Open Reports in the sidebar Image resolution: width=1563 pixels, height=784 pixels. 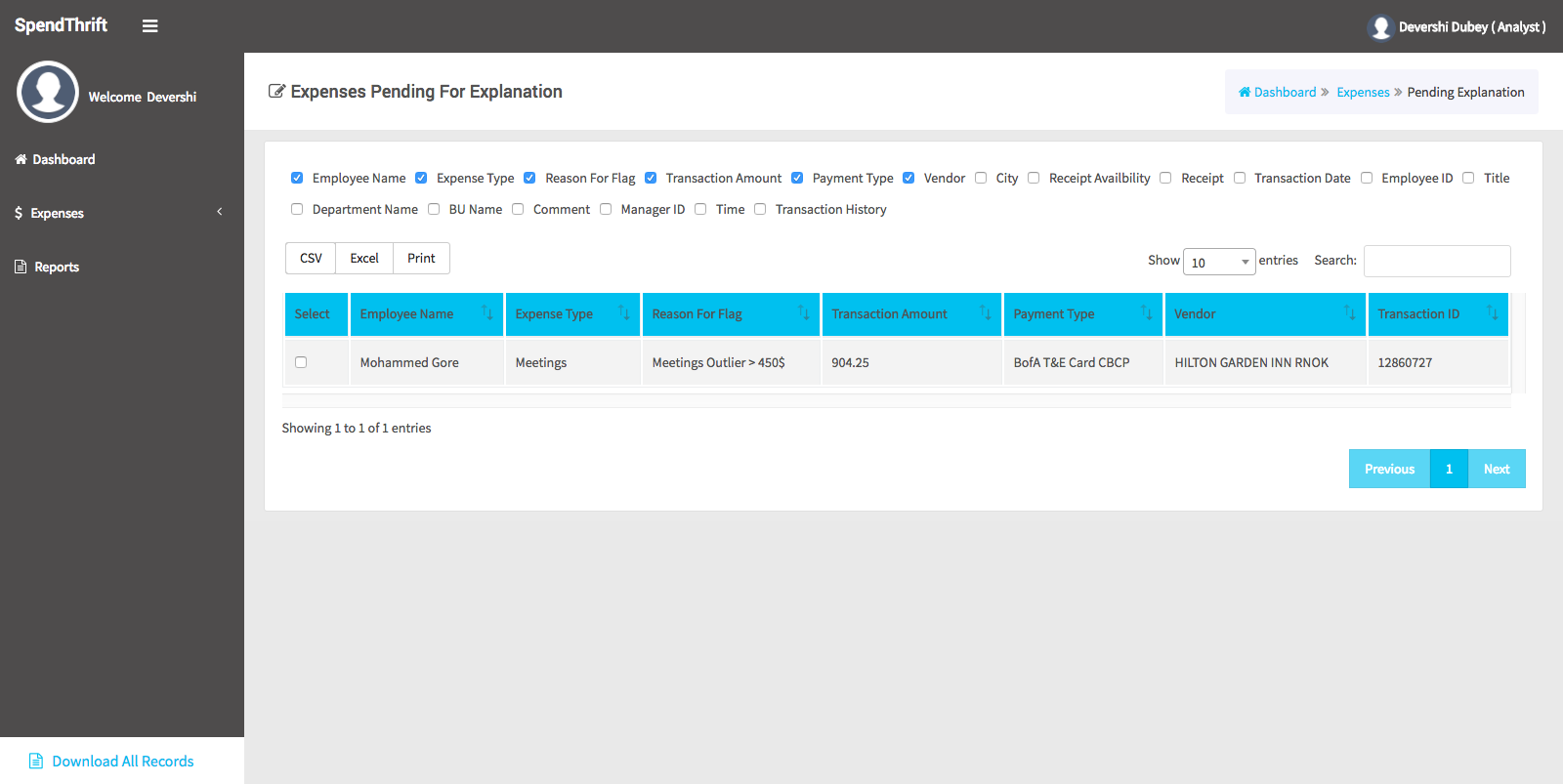57,267
